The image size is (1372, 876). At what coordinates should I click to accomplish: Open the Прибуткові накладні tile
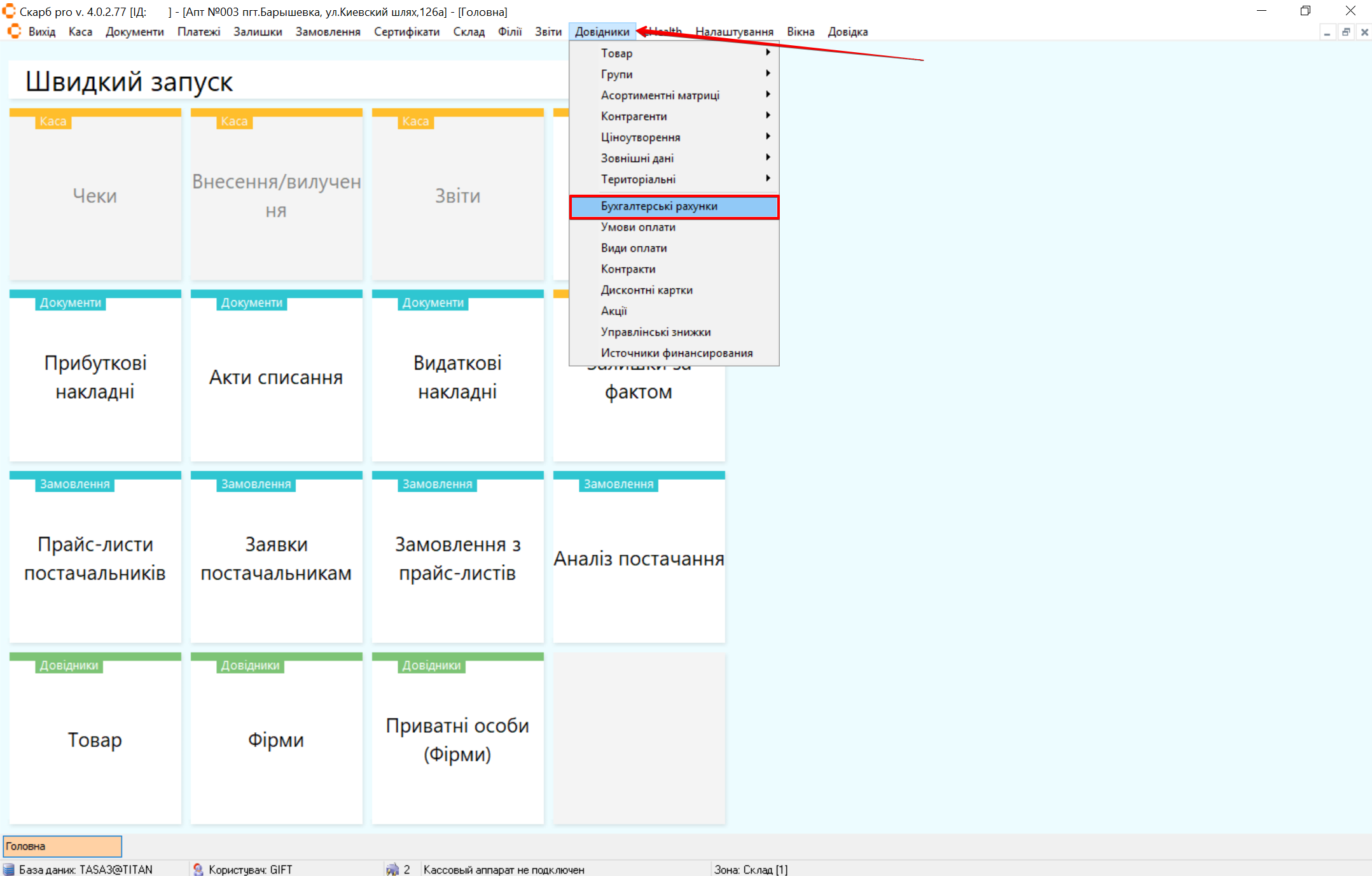pyautogui.click(x=95, y=377)
